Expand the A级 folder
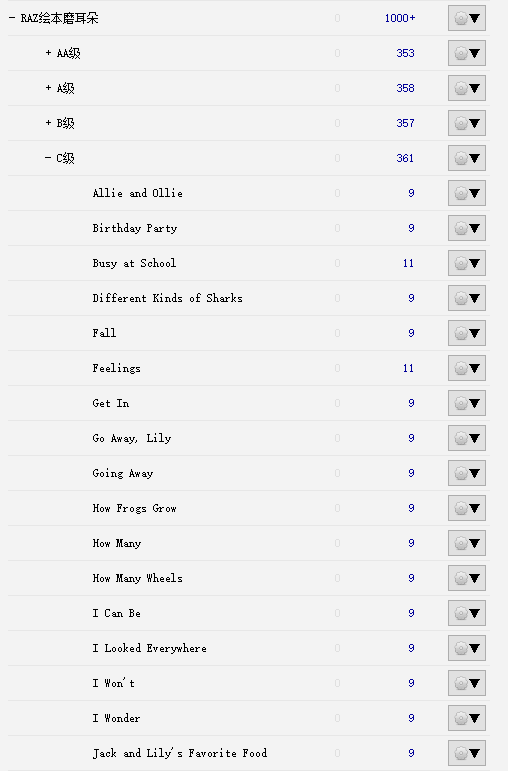Viewport: 508px width, 771px height. [48, 88]
